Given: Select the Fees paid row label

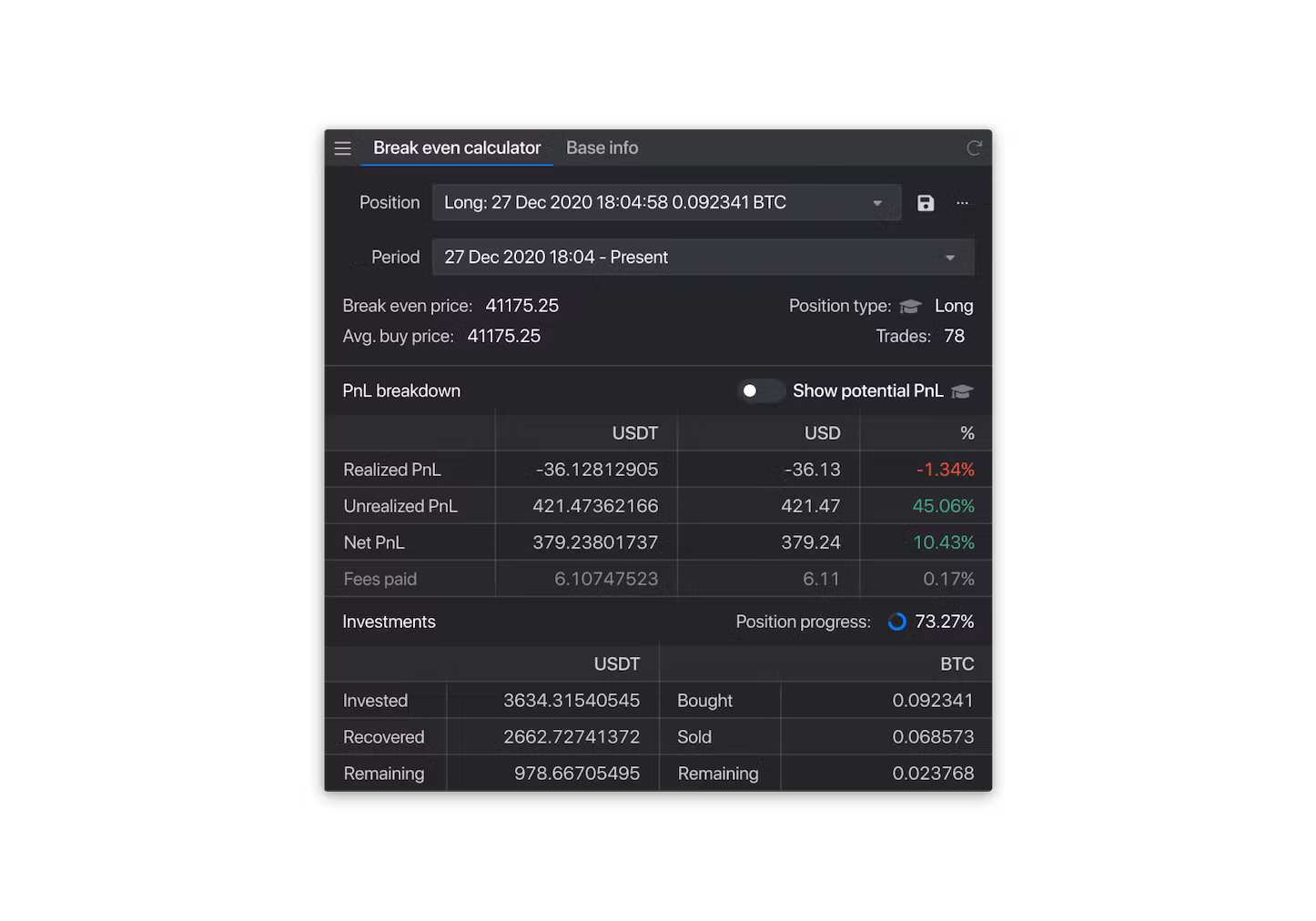Looking at the screenshot, I should click(x=380, y=579).
